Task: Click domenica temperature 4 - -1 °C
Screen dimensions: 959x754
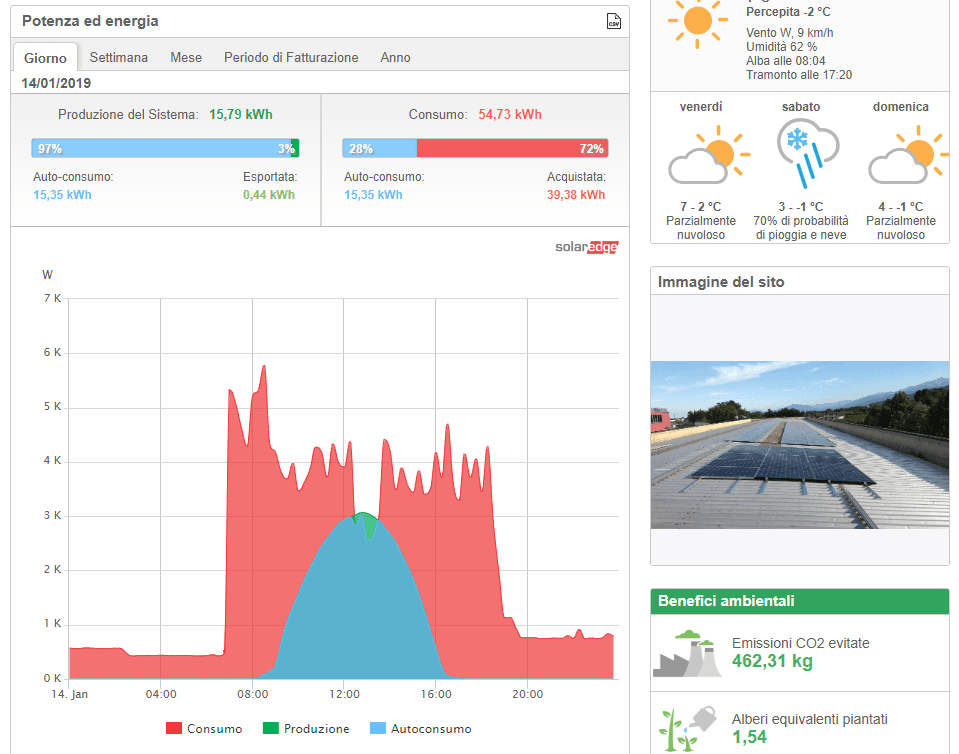Action: point(901,207)
